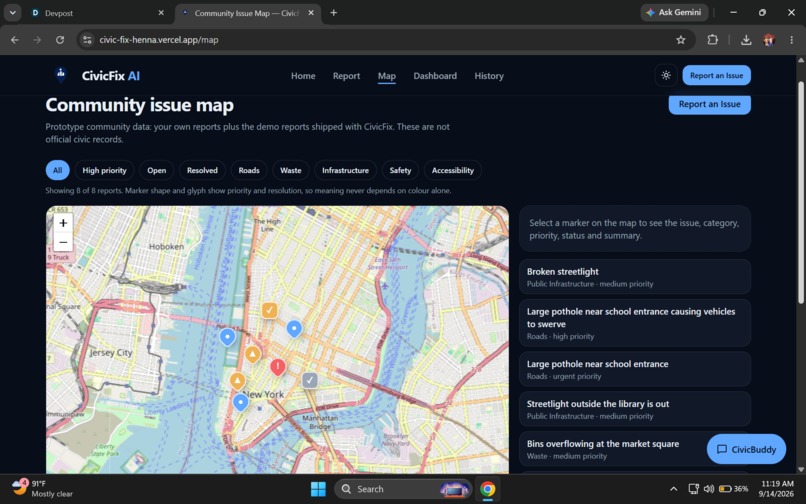Open the Dashboard nav link
Viewport: 806px width, 504px height.
[435, 76]
